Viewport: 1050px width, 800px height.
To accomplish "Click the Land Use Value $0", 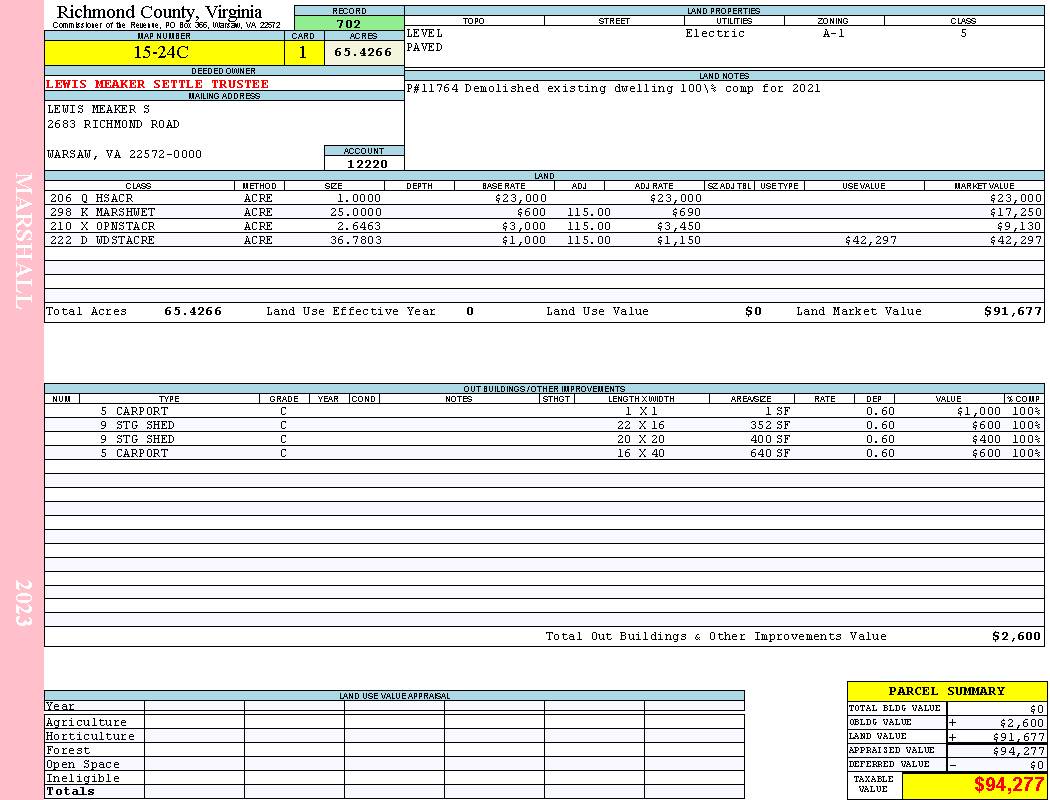I will pyautogui.click(x=753, y=311).
